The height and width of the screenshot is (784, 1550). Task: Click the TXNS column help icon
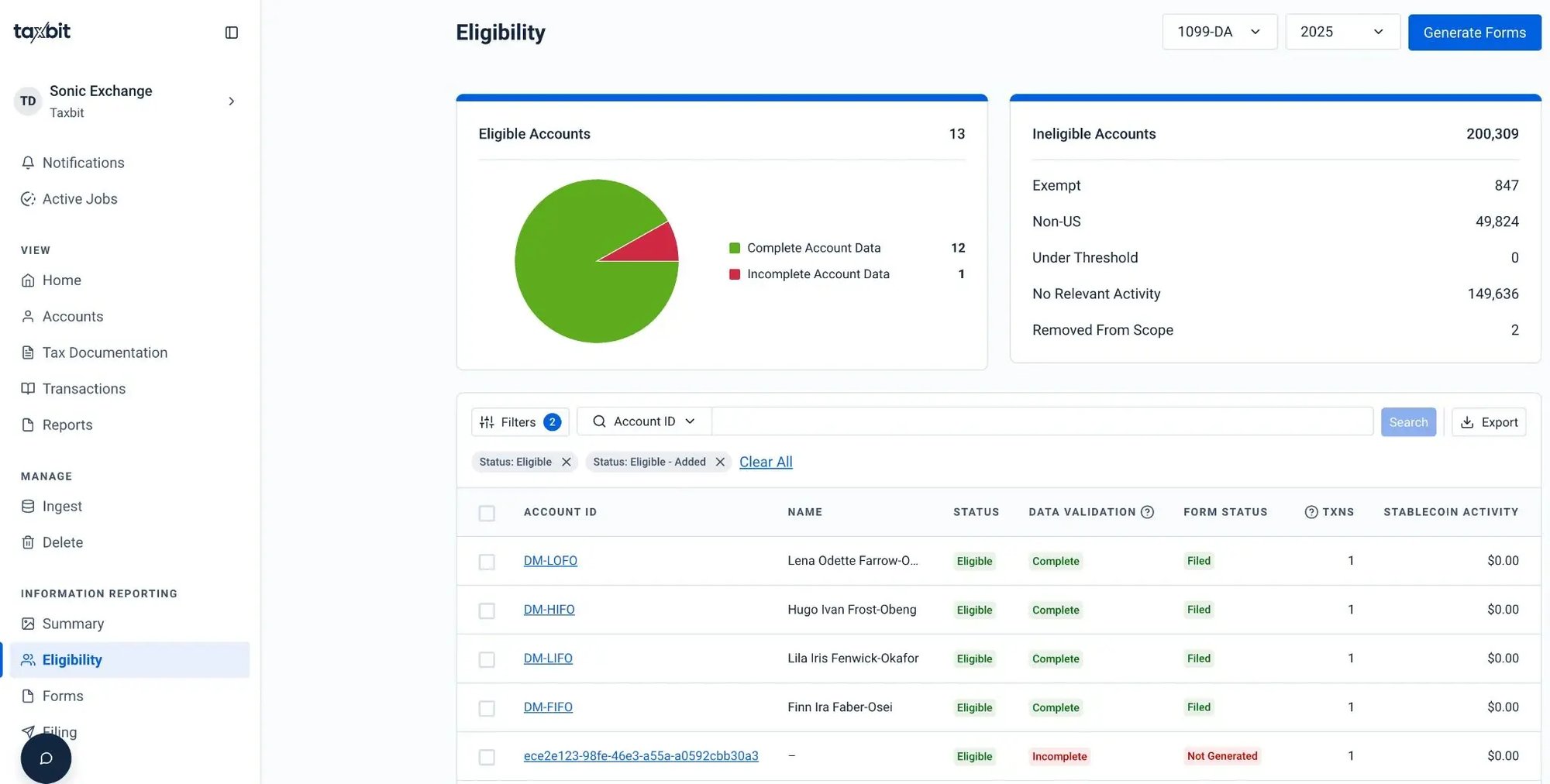pyautogui.click(x=1311, y=512)
